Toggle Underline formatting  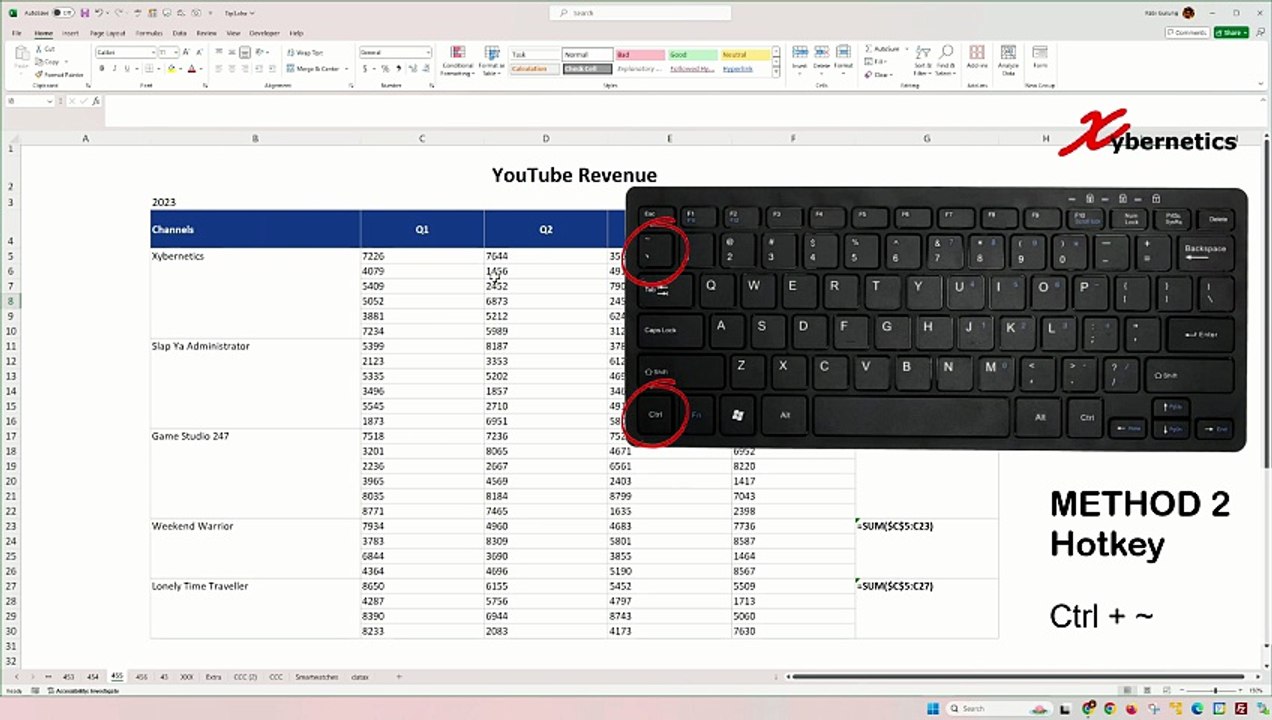pyautogui.click(x=127, y=69)
